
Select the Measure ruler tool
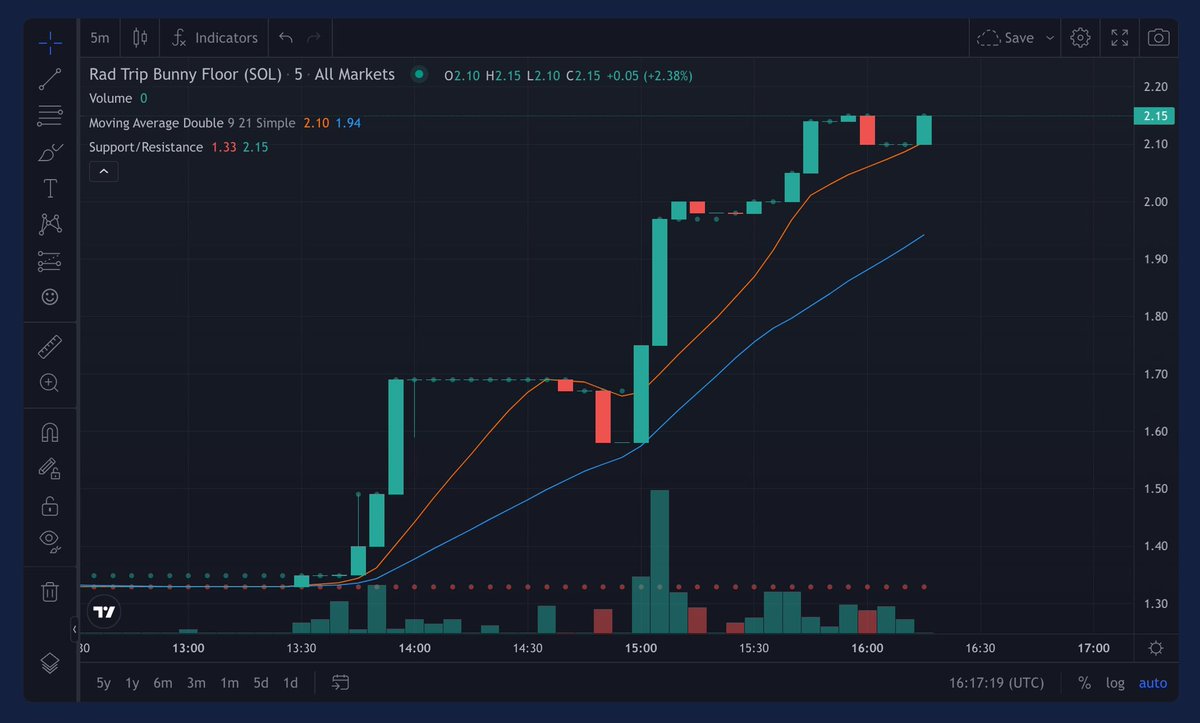(50, 345)
